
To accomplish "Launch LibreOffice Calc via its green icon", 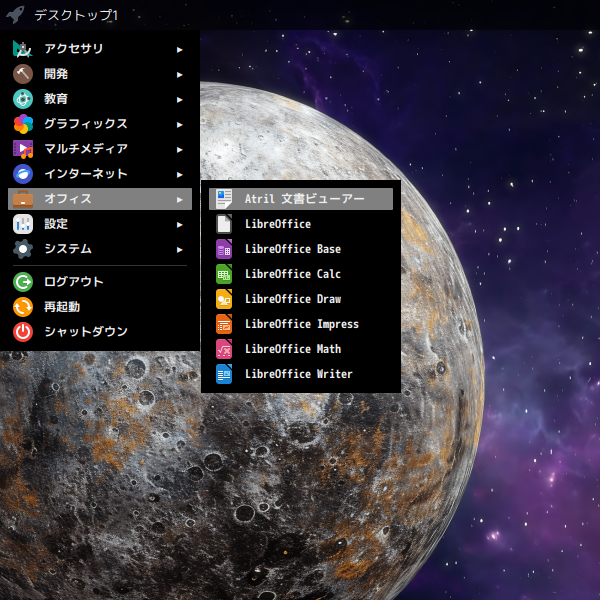I will [x=224, y=274].
